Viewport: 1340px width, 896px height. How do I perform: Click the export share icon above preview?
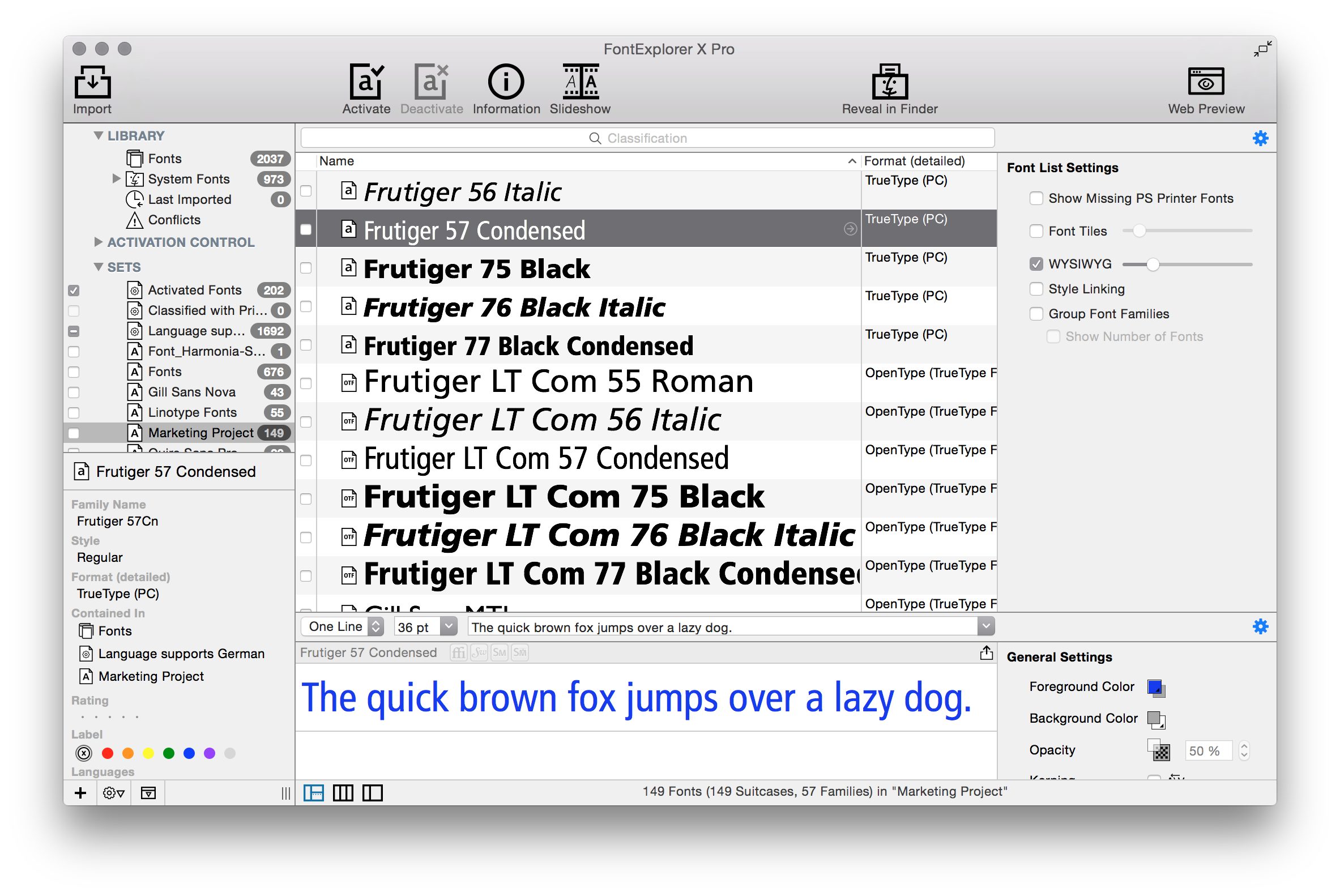coord(985,652)
